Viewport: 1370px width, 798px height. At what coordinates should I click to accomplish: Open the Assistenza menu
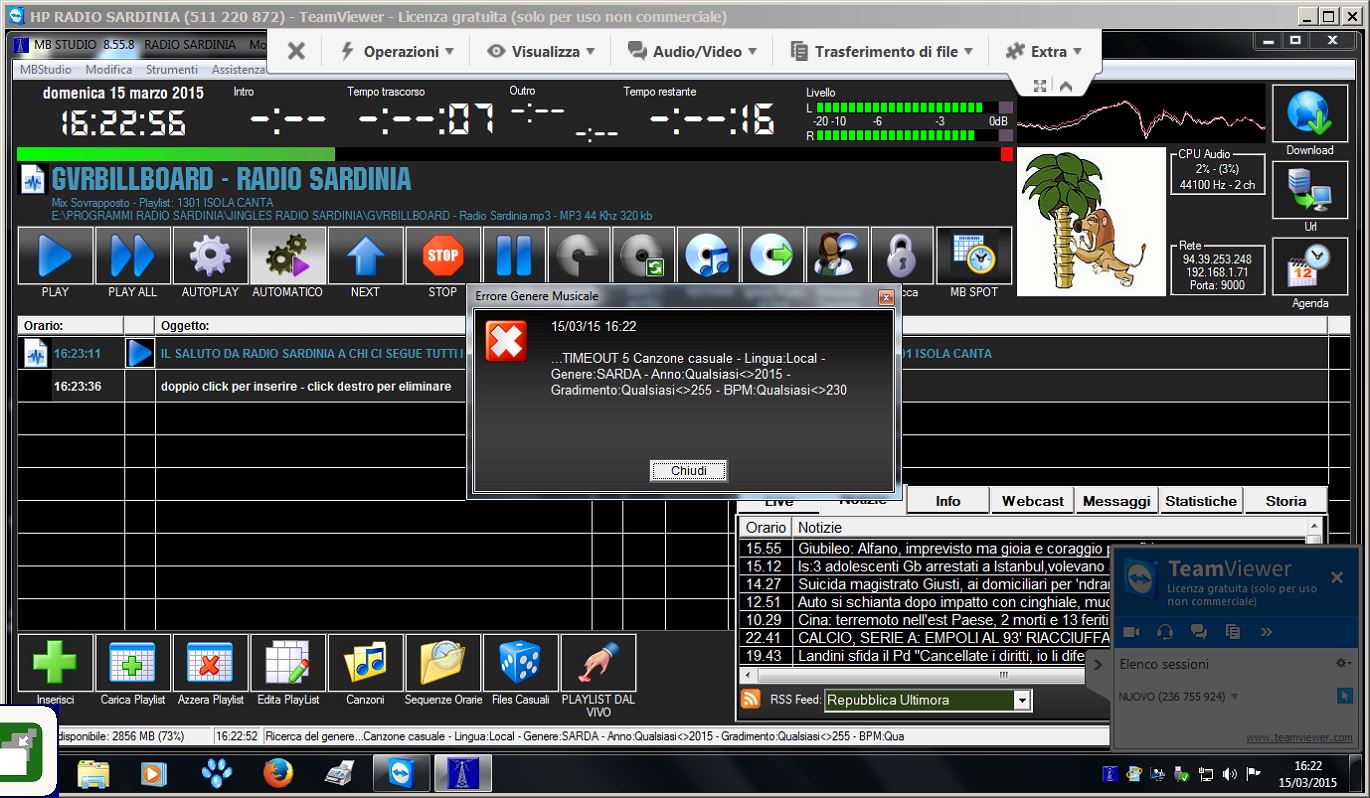pos(238,70)
